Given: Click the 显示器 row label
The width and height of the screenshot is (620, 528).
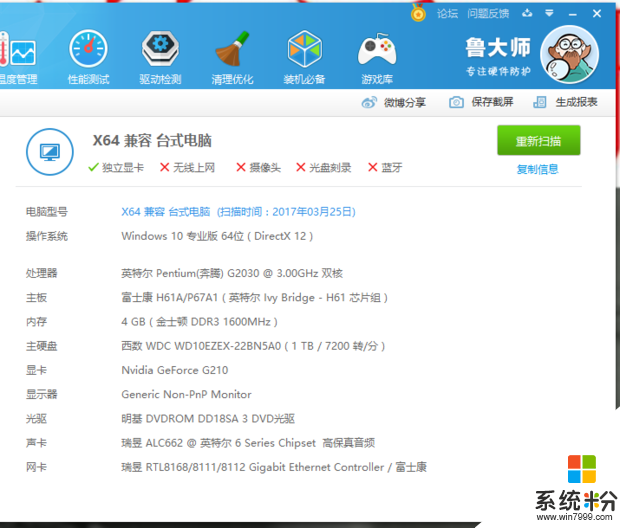Looking at the screenshot, I should tap(42, 394).
